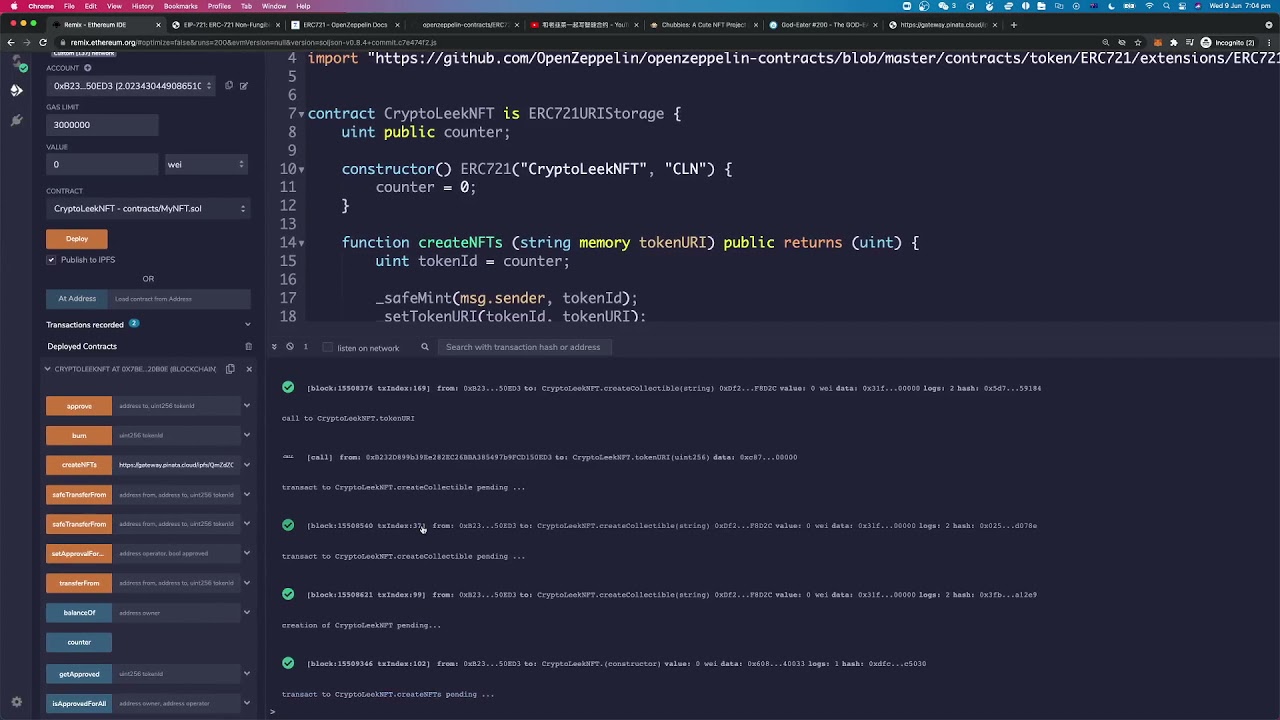Expand the Transactions recorded section

(x=248, y=325)
